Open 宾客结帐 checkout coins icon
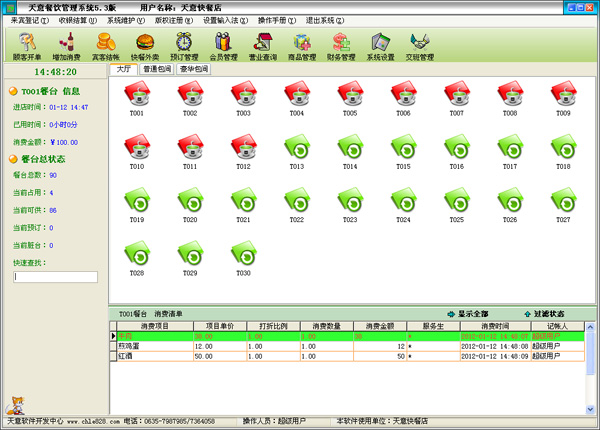 pyautogui.click(x=106, y=45)
